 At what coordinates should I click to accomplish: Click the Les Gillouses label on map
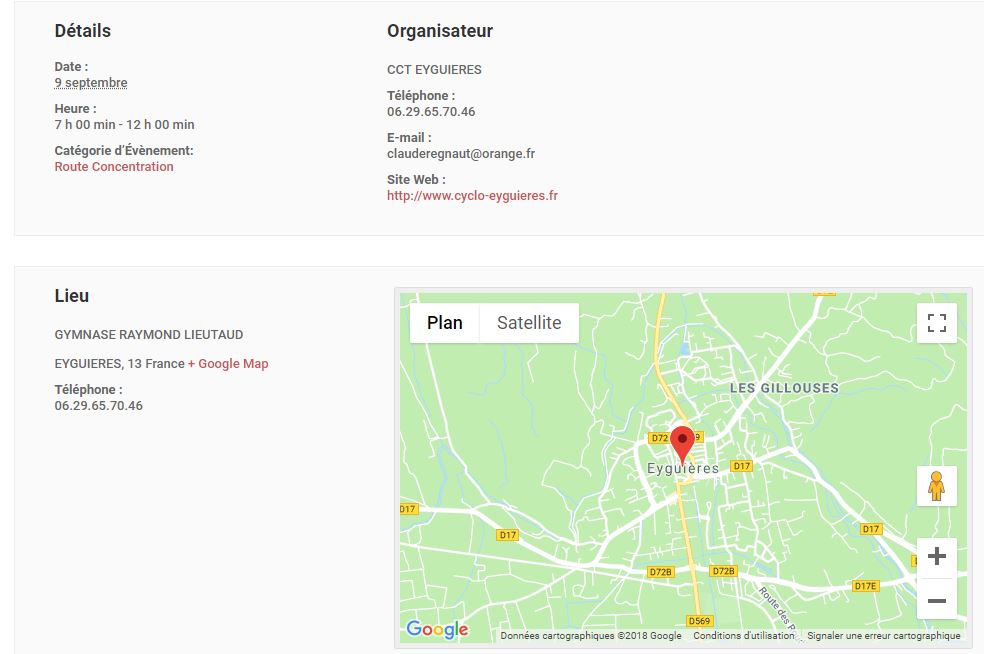tap(784, 387)
